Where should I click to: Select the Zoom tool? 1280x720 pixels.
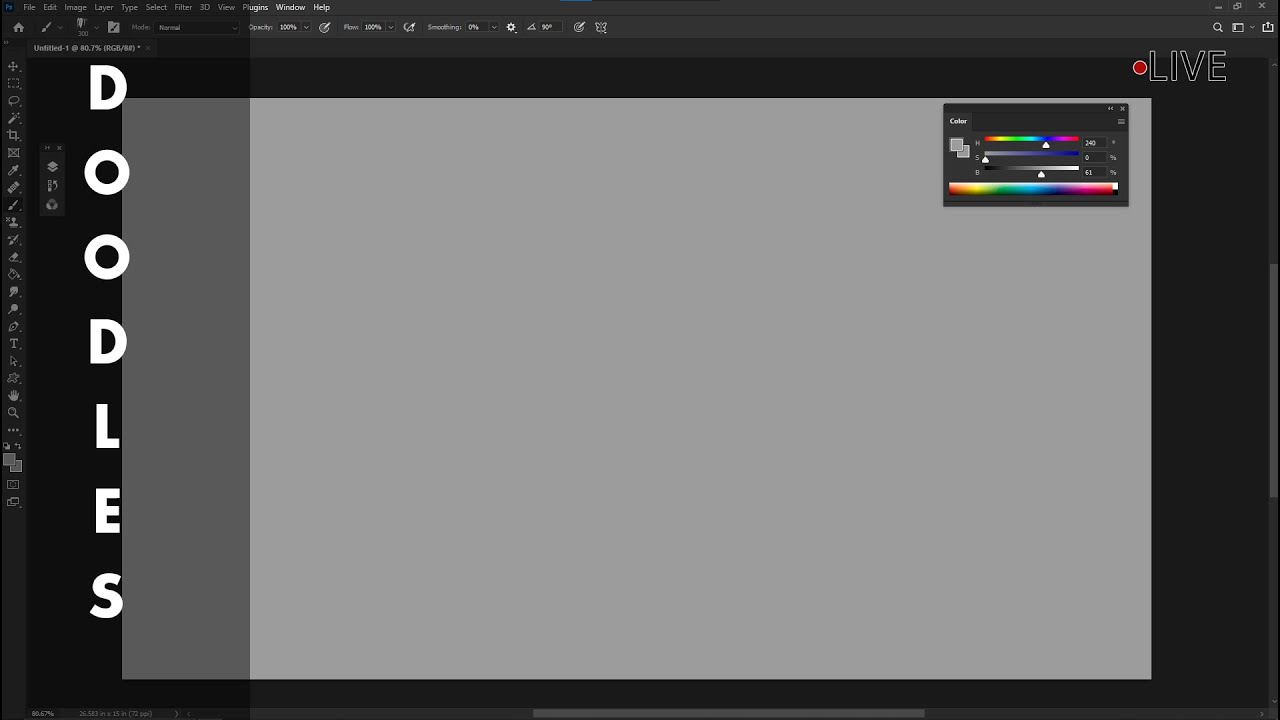pos(13,413)
